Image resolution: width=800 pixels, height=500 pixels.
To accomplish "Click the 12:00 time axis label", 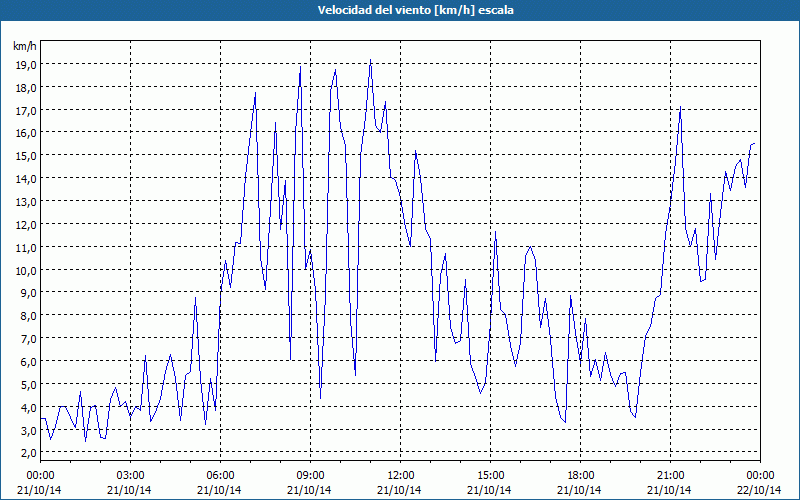I will (x=401, y=476).
